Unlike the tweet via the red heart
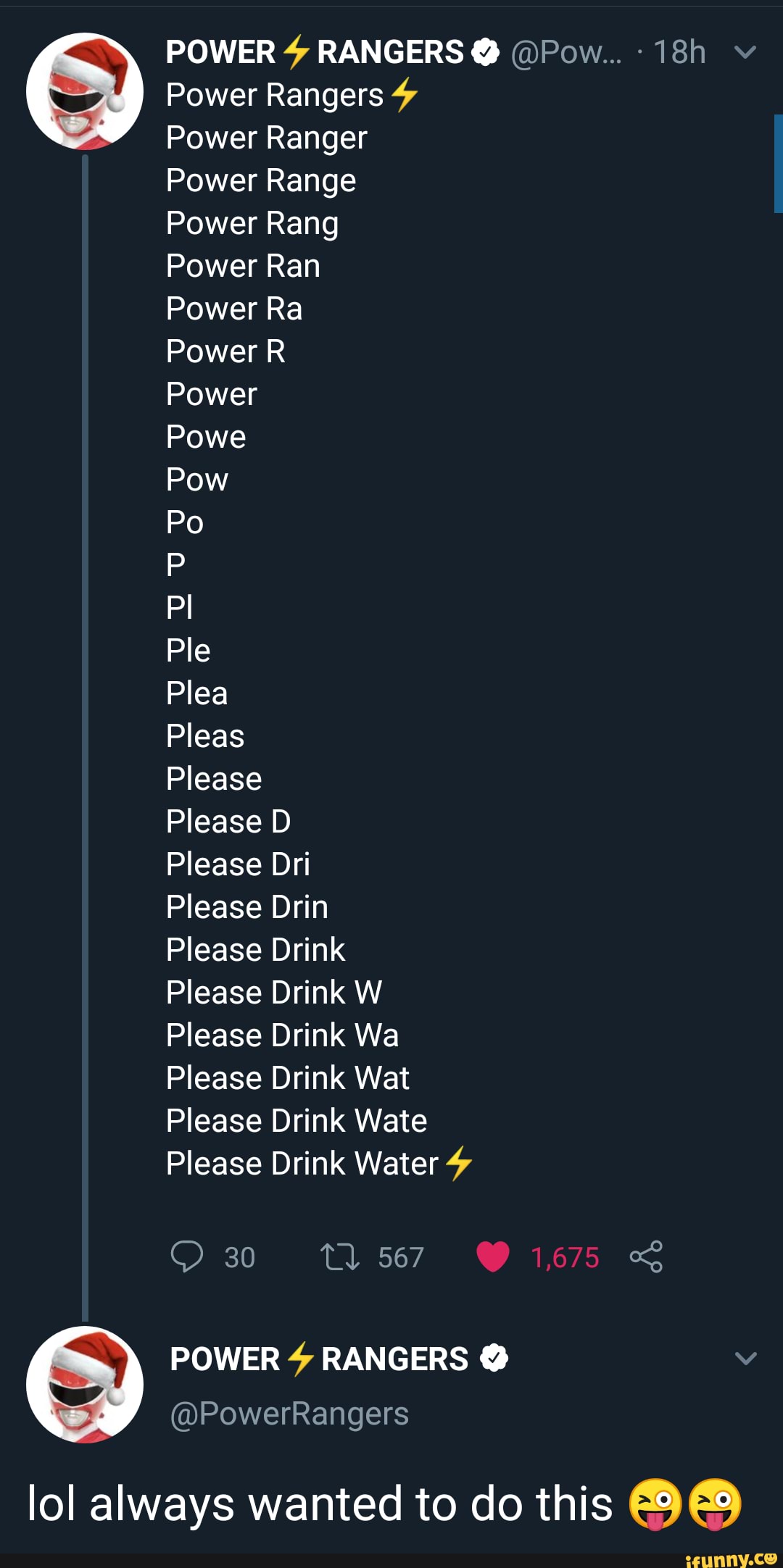This screenshot has height=1568, width=783. 493,1256
